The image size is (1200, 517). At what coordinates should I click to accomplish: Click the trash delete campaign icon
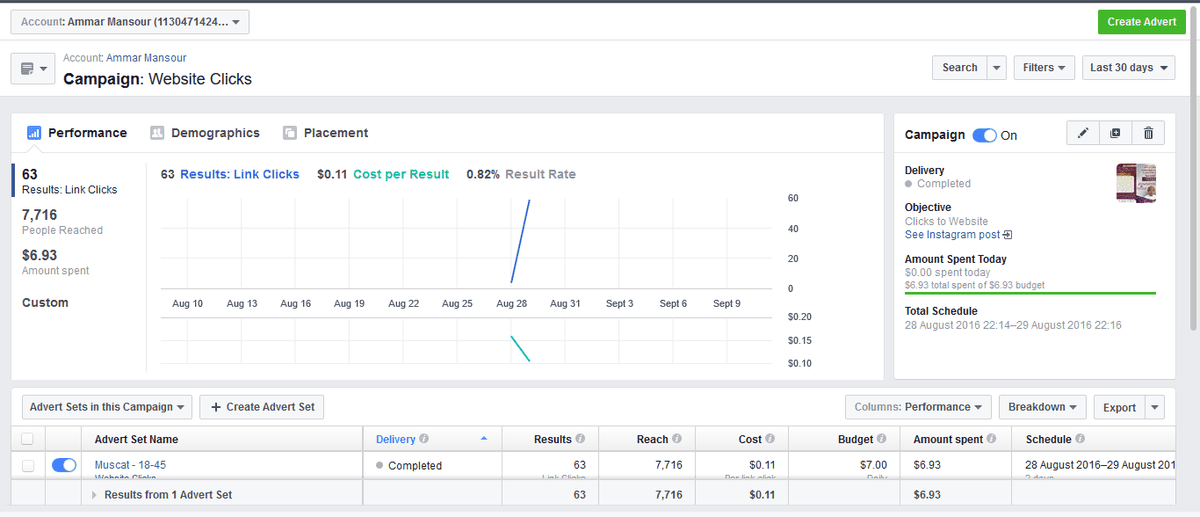tap(1148, 134)
